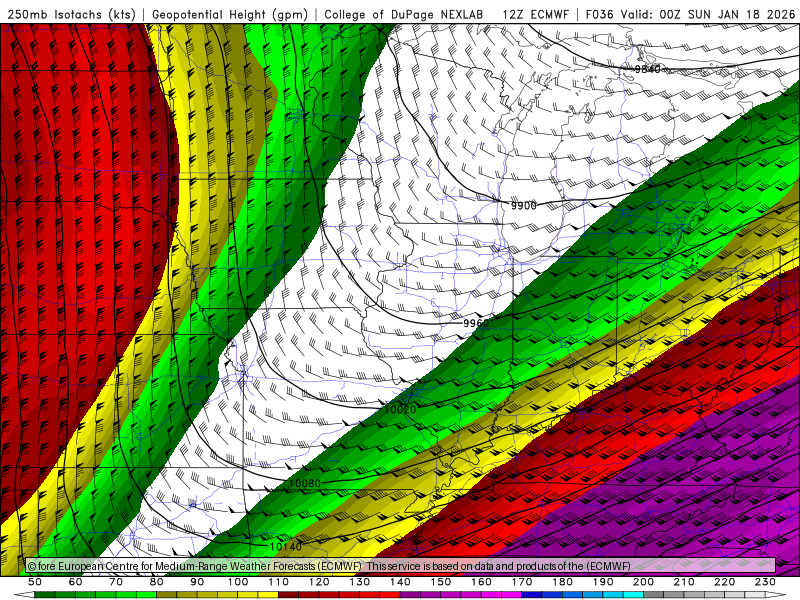800x600 pixels.
Task: Click the 190 value on the color scale
Action: [x=603, y=582]
